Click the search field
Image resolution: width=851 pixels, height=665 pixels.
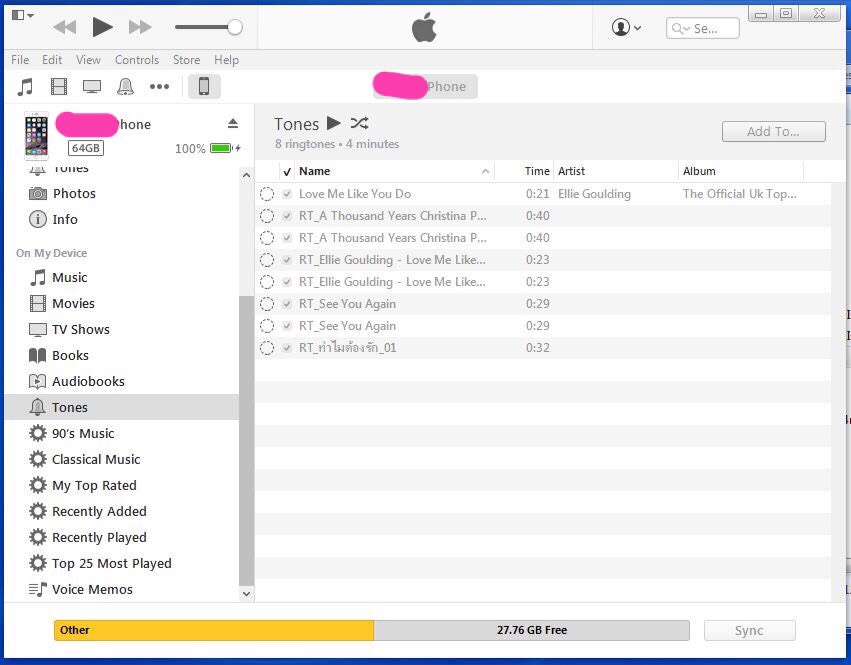coord(702,28)
